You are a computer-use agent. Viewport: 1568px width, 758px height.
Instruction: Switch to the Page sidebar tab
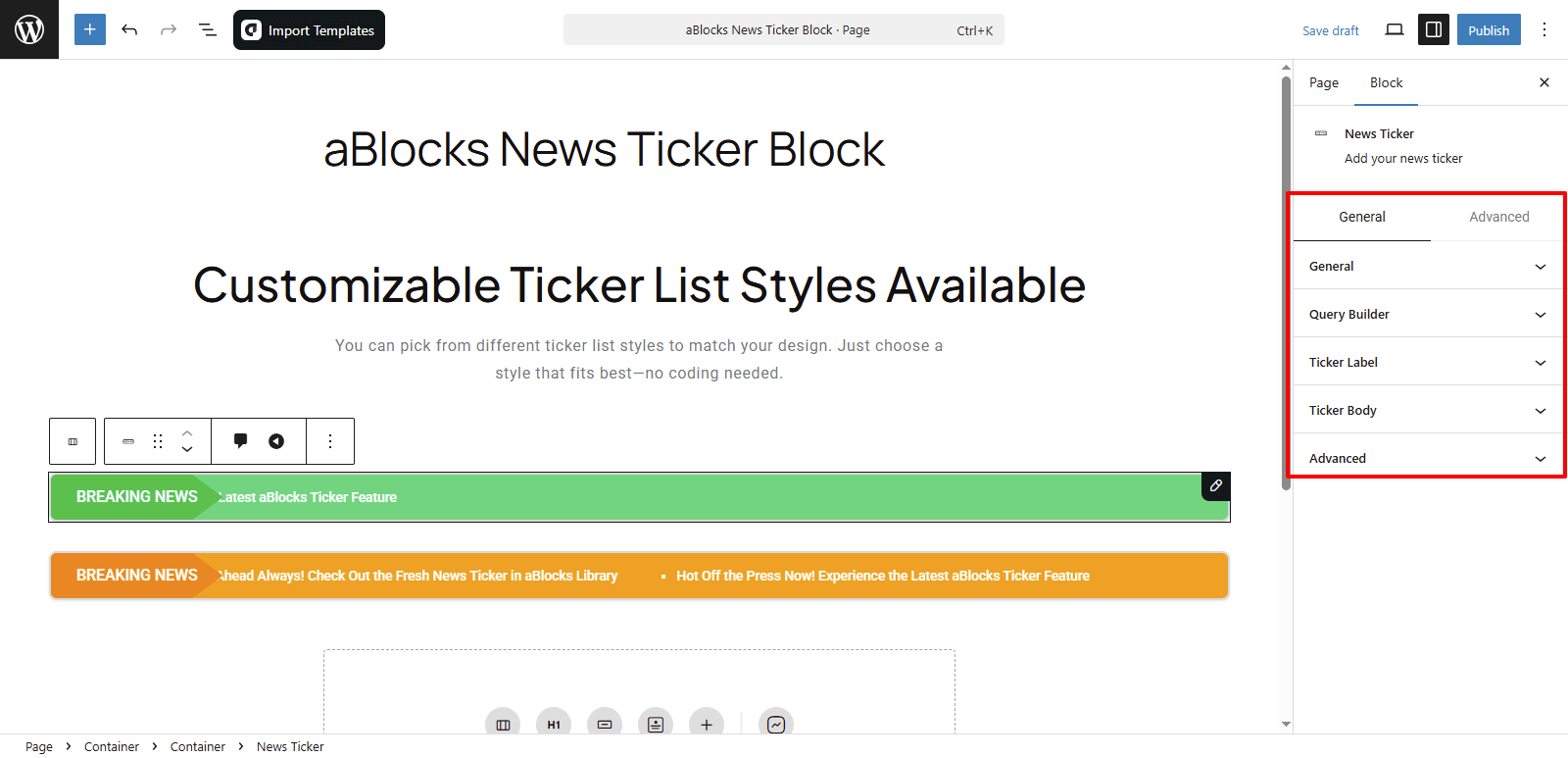pos(1324,82)
